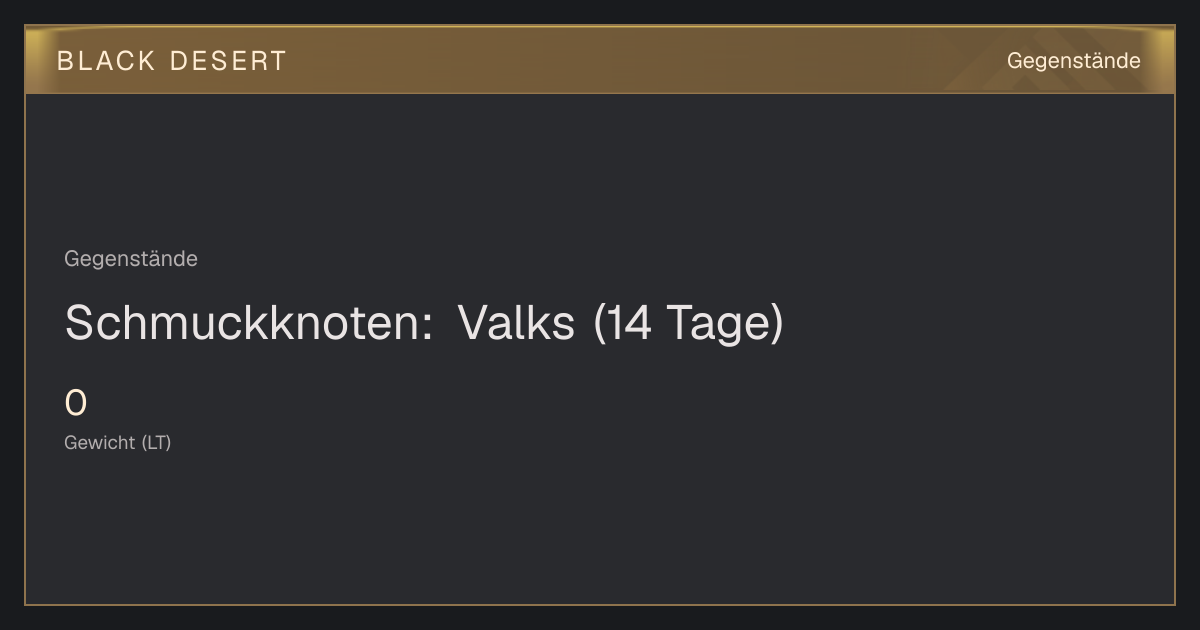Click the Gewicht (LT) label

pyautogui.click(x=118, y=443)
